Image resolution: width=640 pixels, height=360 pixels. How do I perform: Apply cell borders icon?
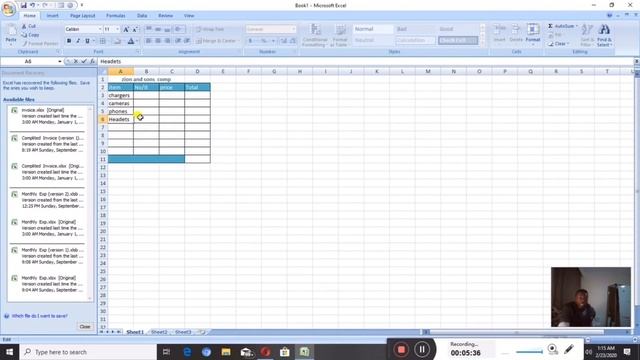102,41
